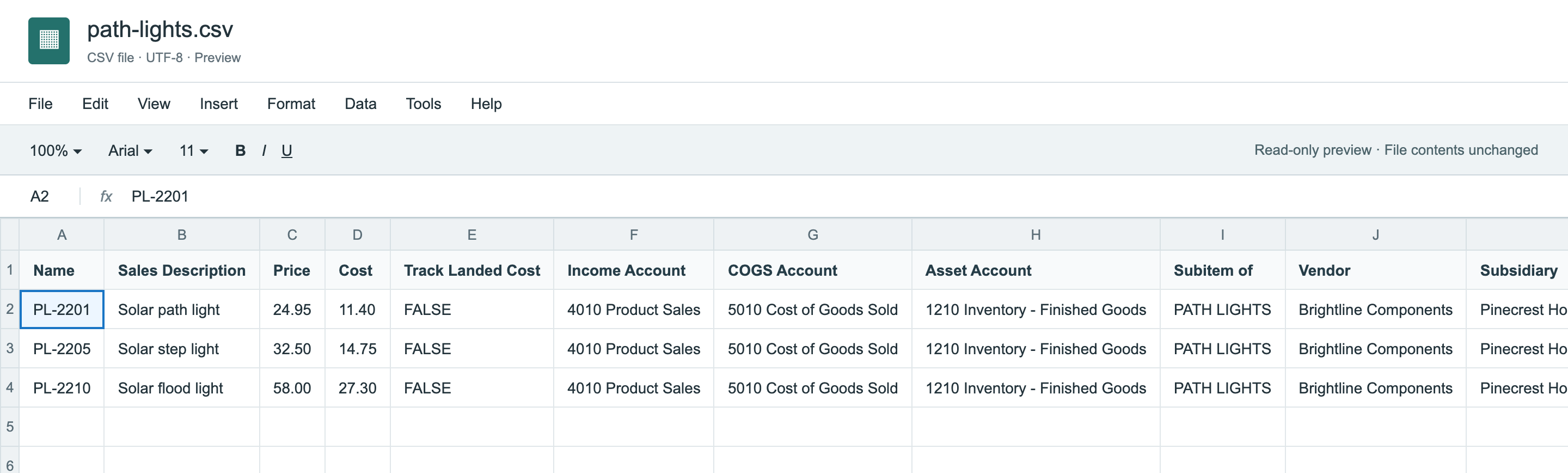Select the 'Solar path light' cell

tap(181, 310)
